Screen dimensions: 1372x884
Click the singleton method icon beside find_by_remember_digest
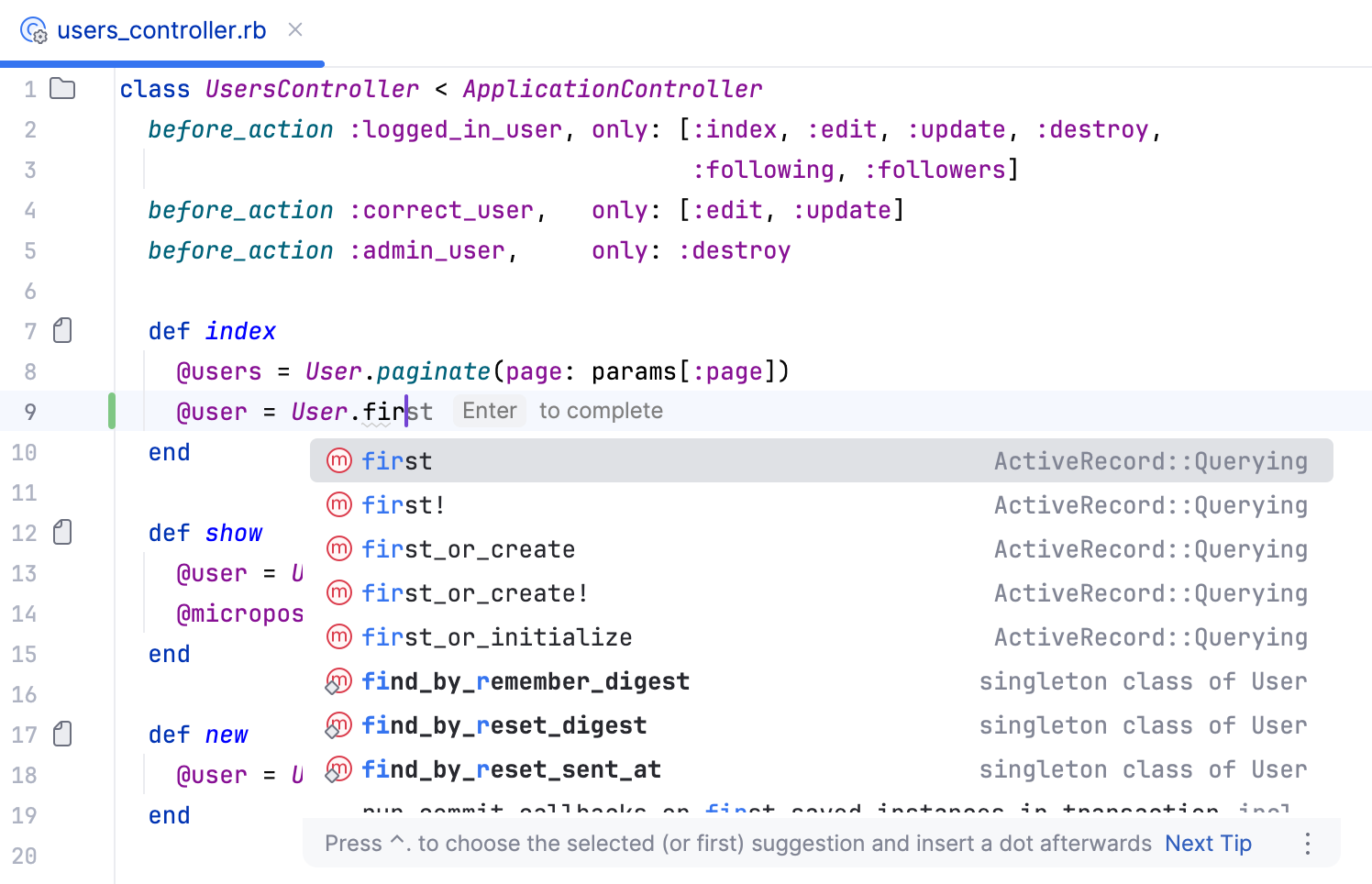pos(338,680)
